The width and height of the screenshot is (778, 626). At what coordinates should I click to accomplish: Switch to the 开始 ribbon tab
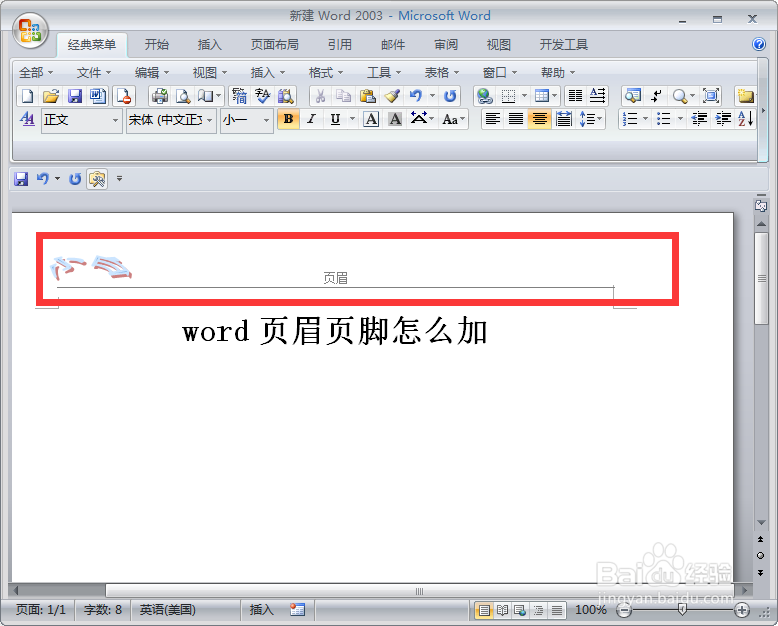pyautogui.click(x=156, y=45)
